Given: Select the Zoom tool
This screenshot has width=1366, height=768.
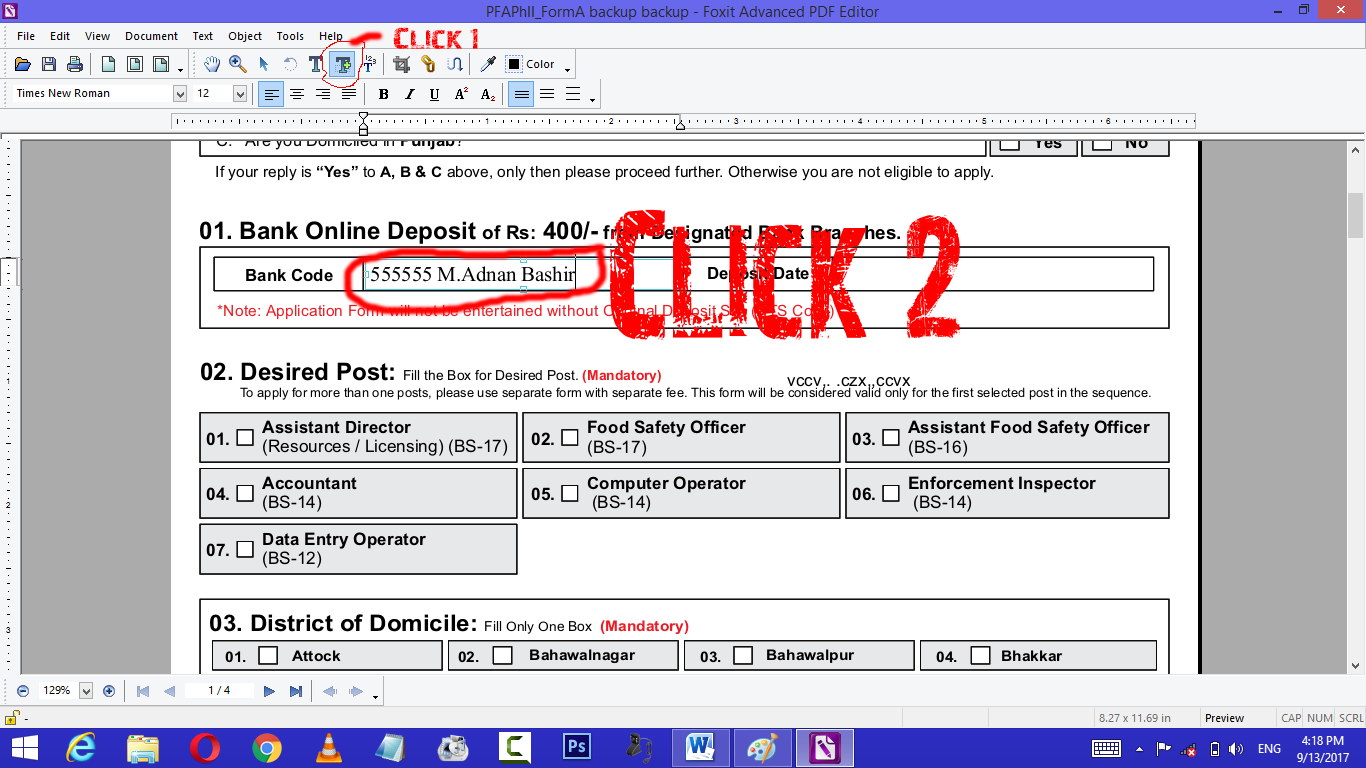Looking at the screenshot, I should pos(236,64).
